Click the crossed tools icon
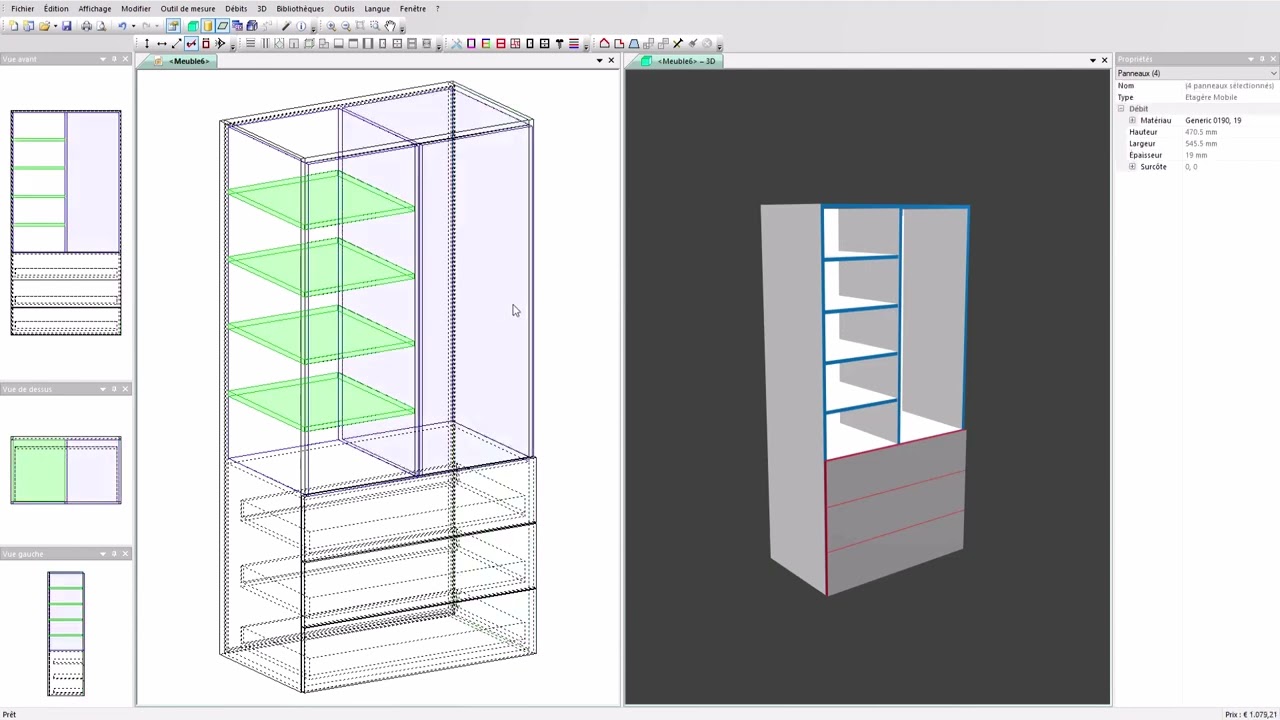 456,44
